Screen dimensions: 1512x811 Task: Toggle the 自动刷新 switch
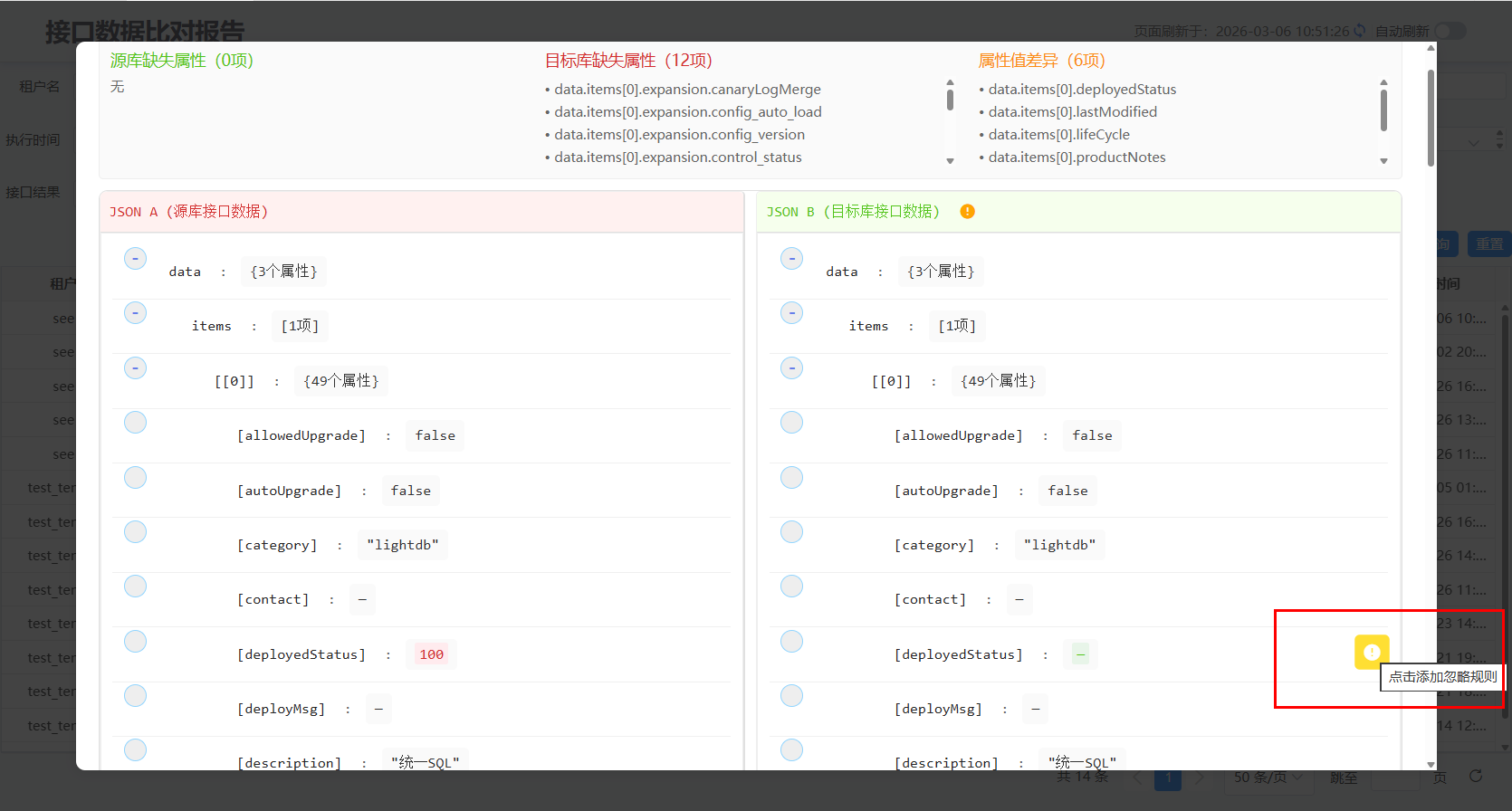1449,31
